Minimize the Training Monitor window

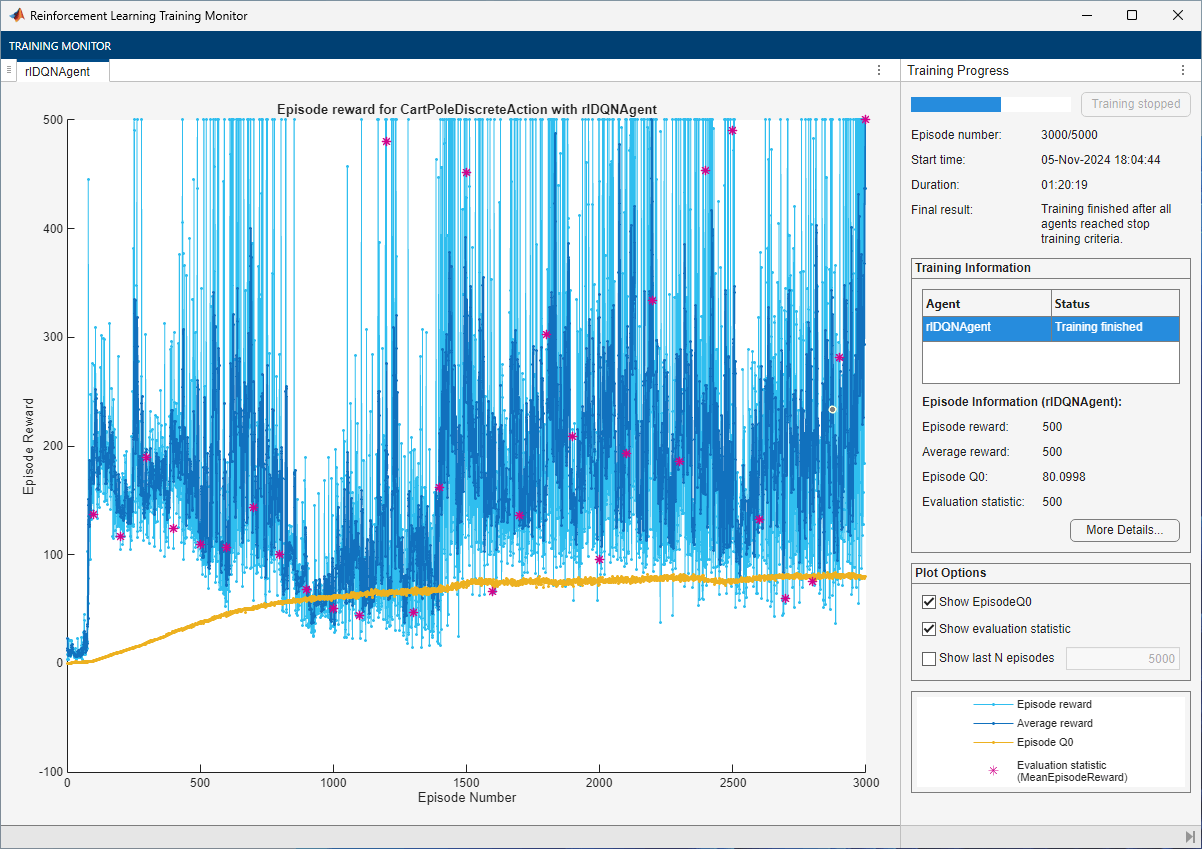point(1085,15)
